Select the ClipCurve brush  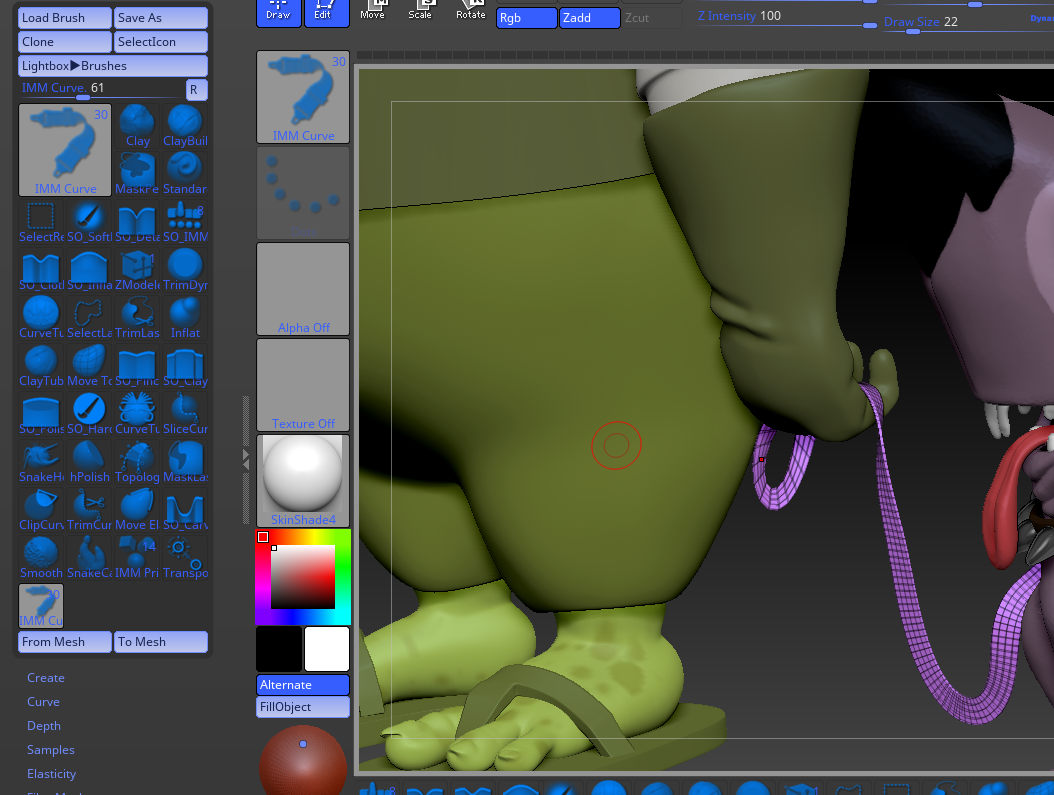(x=41, y=510)
